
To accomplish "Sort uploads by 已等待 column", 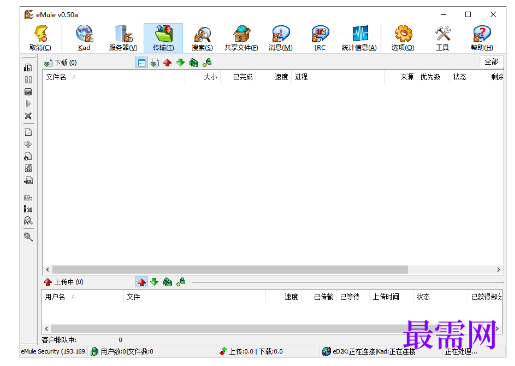I will (x=353, y=297).
